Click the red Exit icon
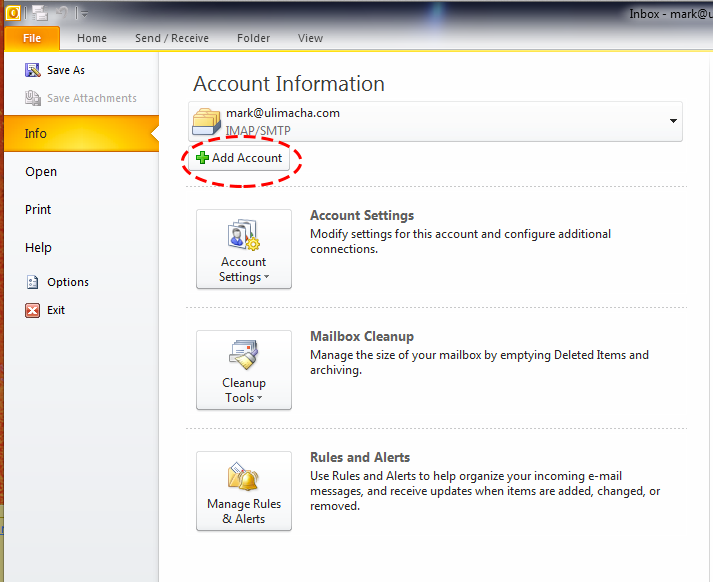 point(32,310)
